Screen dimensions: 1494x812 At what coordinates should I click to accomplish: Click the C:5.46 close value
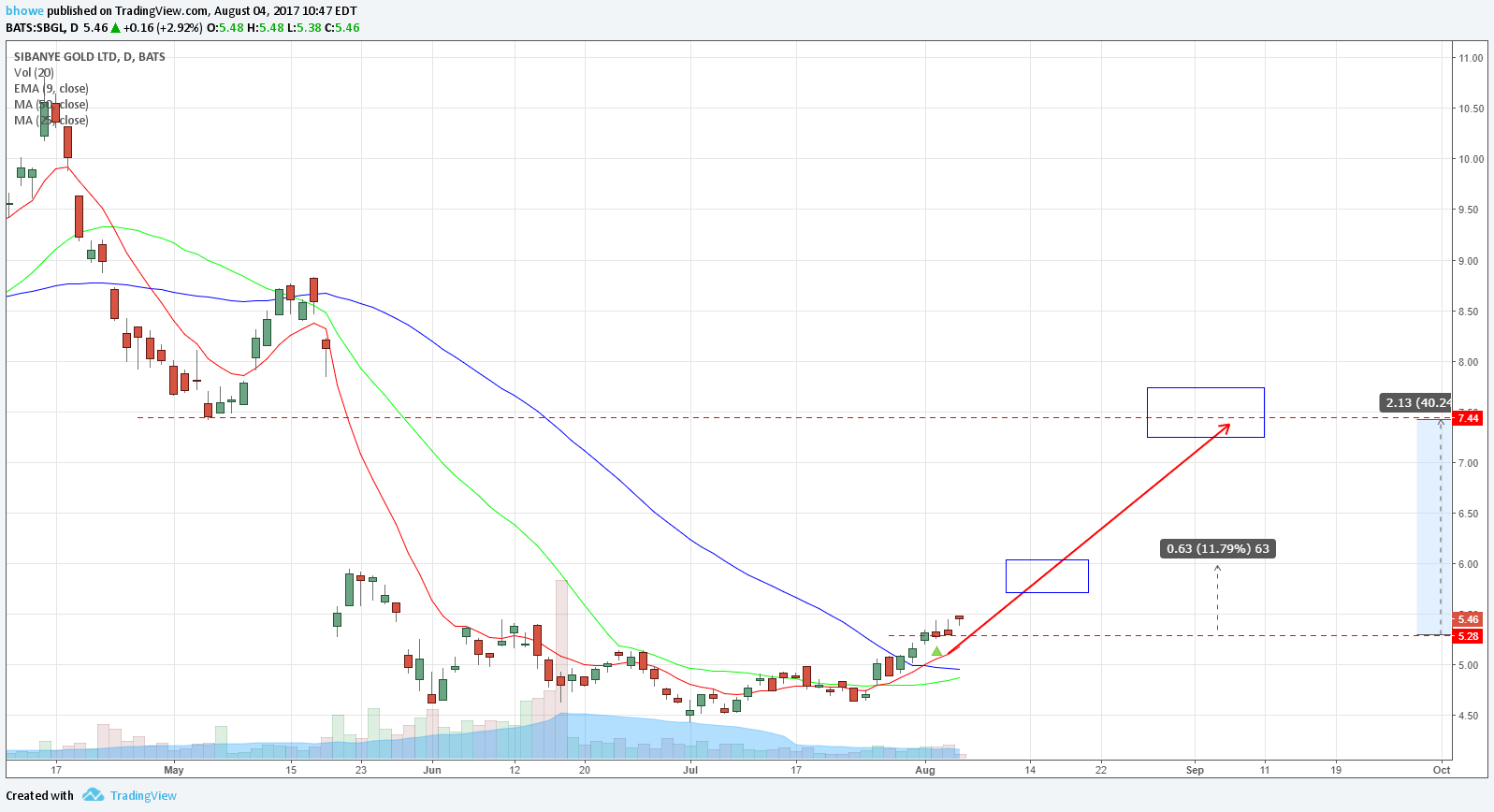341,28
